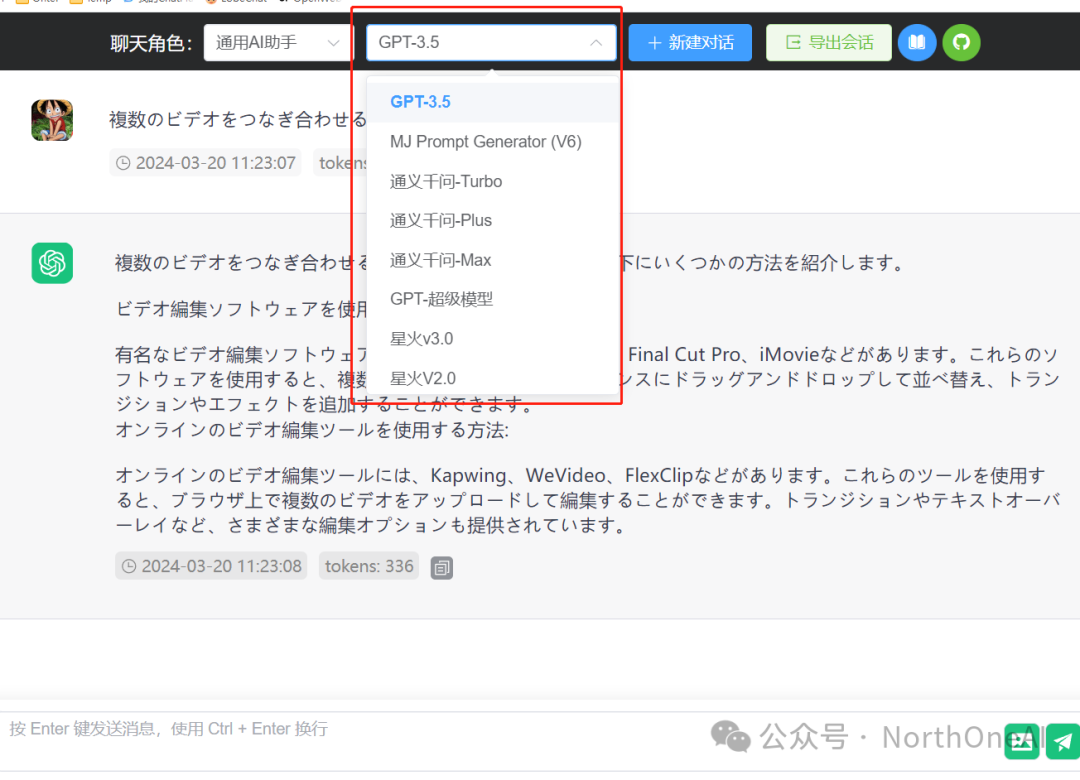Screen dimensions: 1080x780
Task: Choose 通义千问-Turbo model
Action: click(492, 181)
